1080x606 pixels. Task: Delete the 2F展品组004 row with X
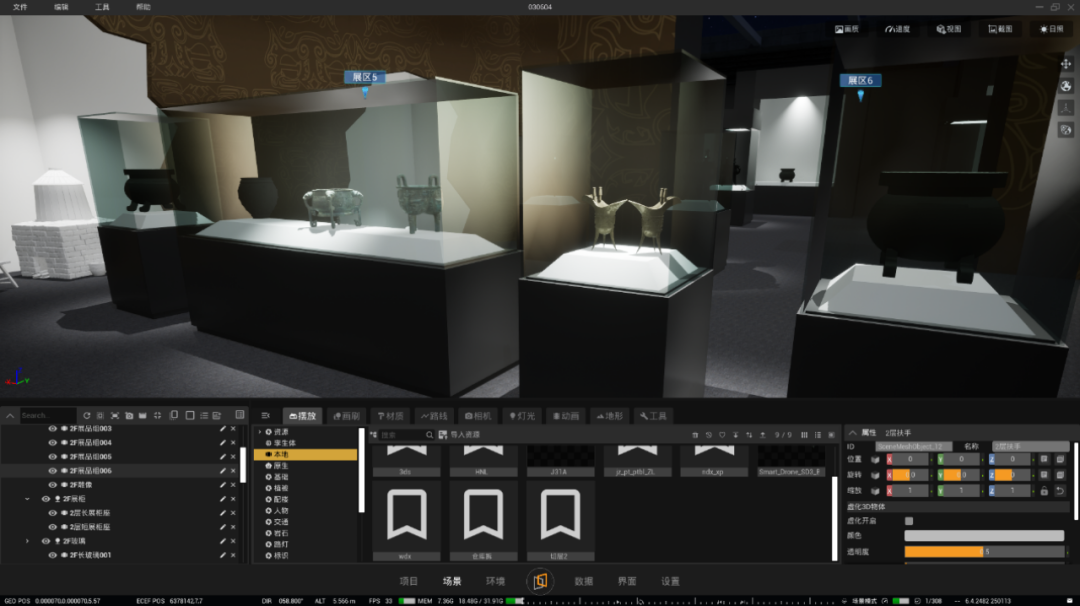coord(233,443)
